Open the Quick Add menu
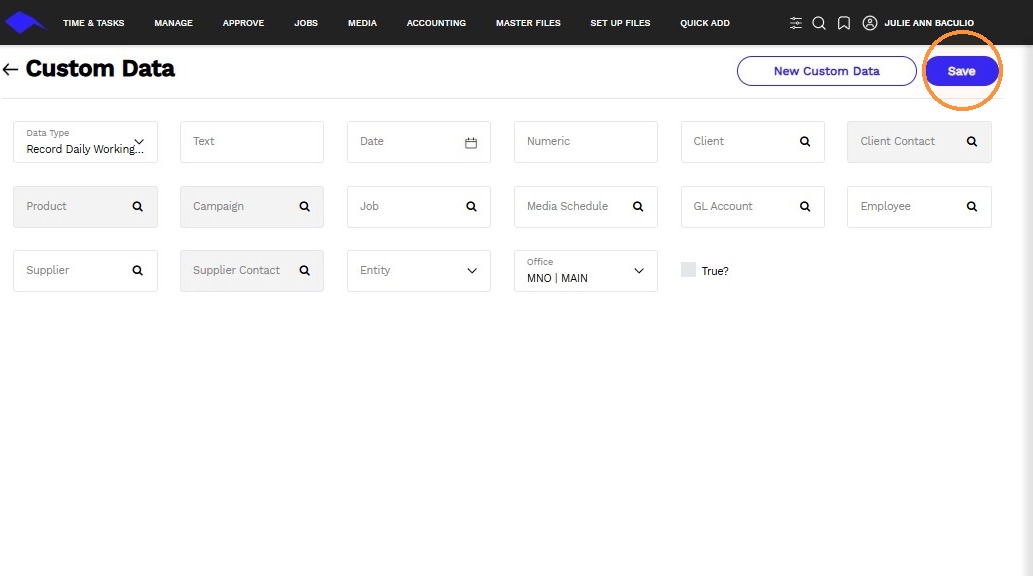The width and height of the screenshot is (1033, 576). (x=705, y=23)
